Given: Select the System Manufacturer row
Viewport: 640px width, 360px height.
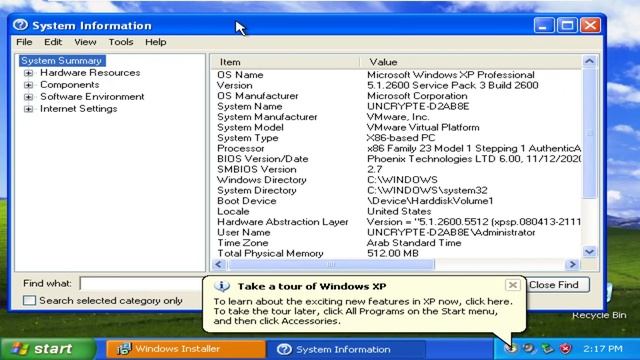Looking at the screenshot, I should tap(397, 117).
